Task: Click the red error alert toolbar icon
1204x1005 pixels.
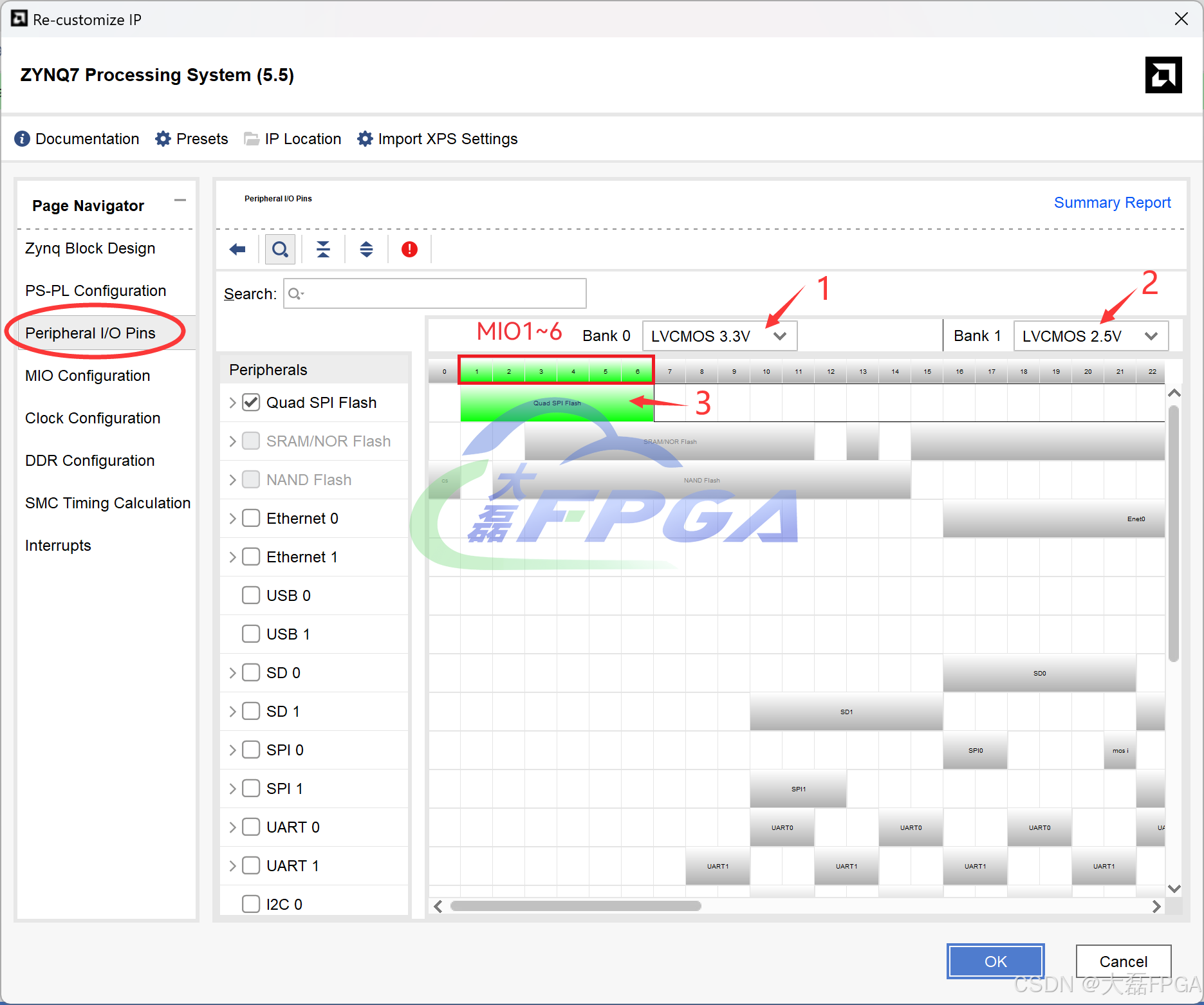Action: pos(409,249)
